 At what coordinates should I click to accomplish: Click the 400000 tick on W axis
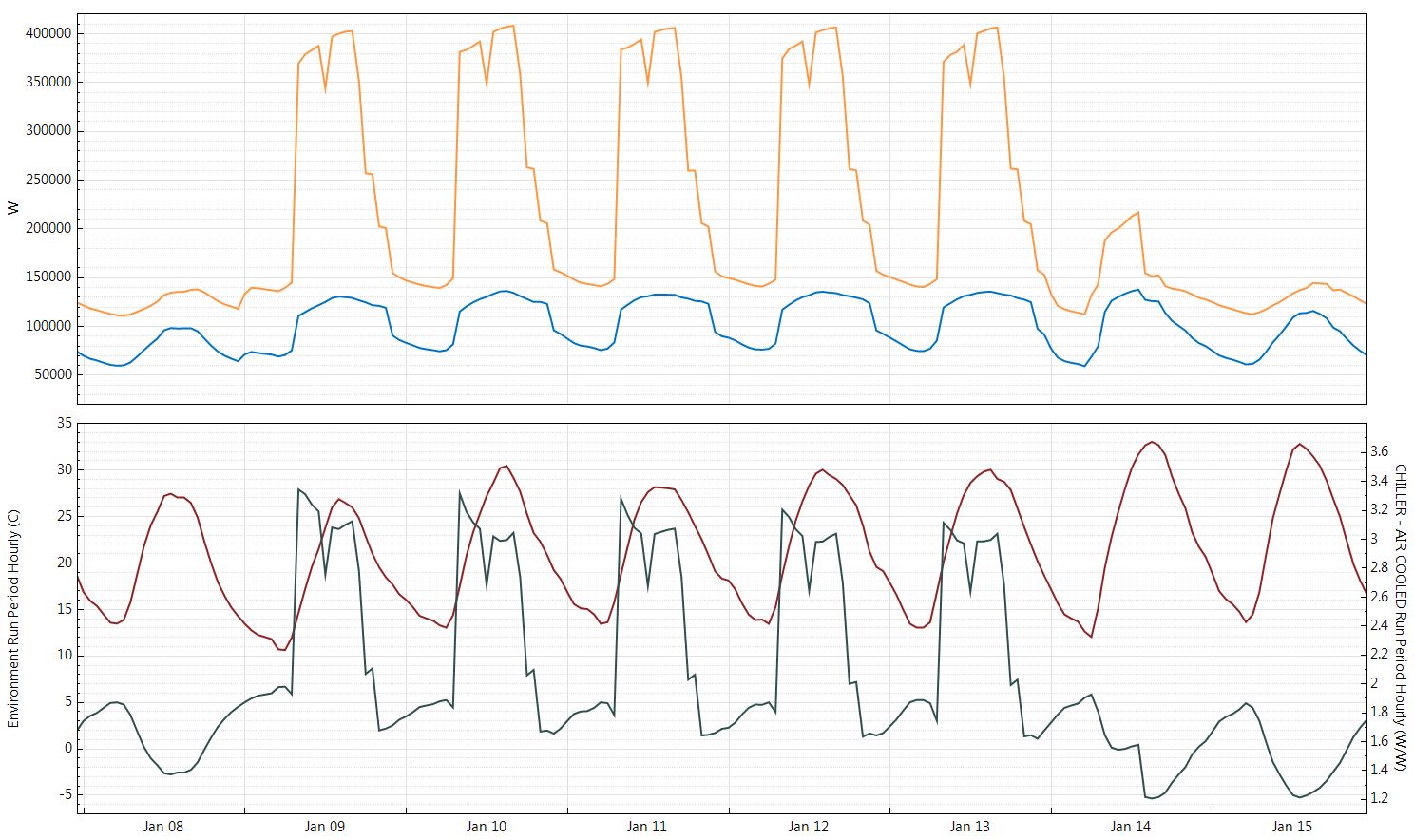[48, 33]
